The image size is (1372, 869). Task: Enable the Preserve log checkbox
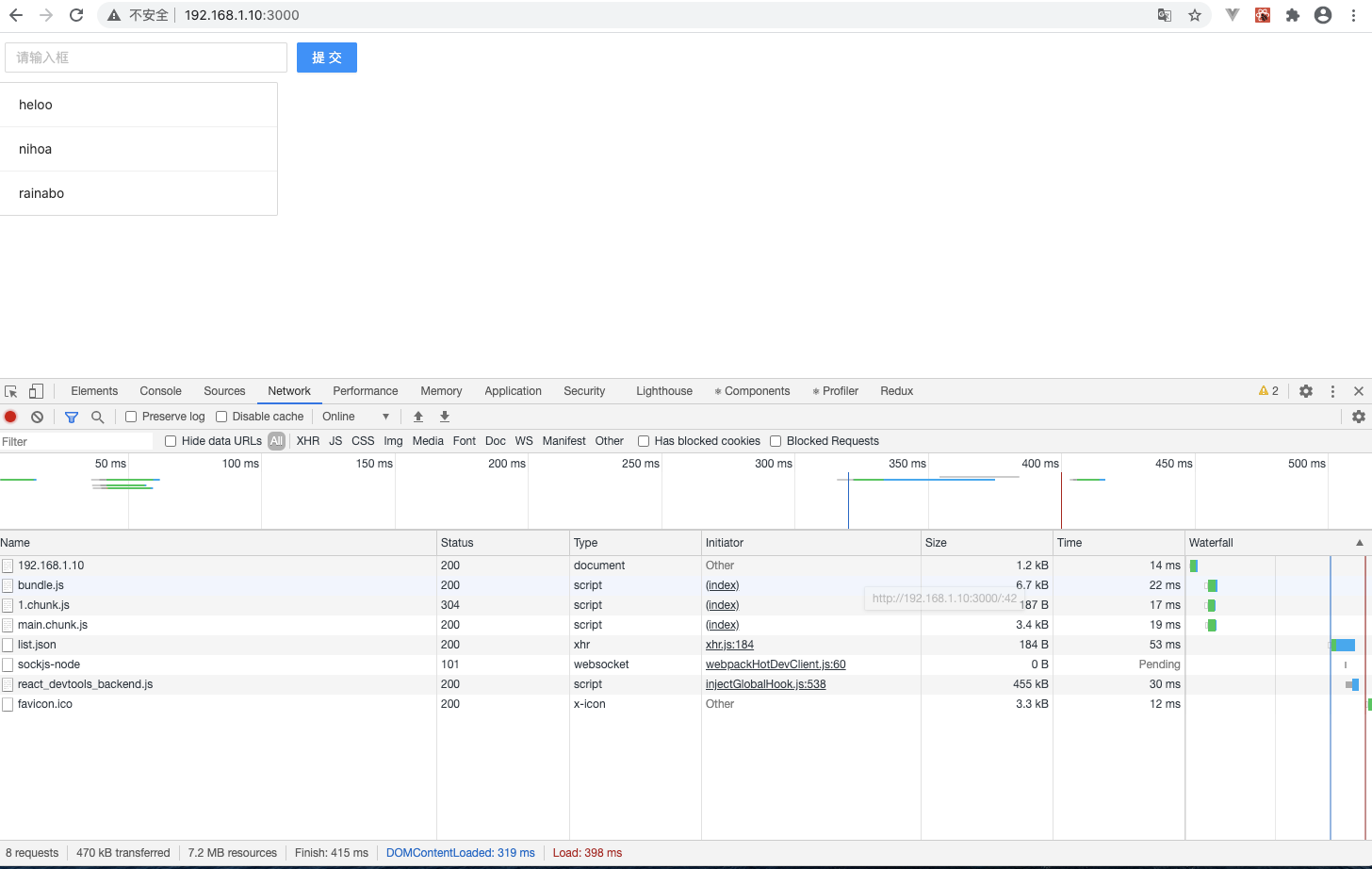[131, 417]
